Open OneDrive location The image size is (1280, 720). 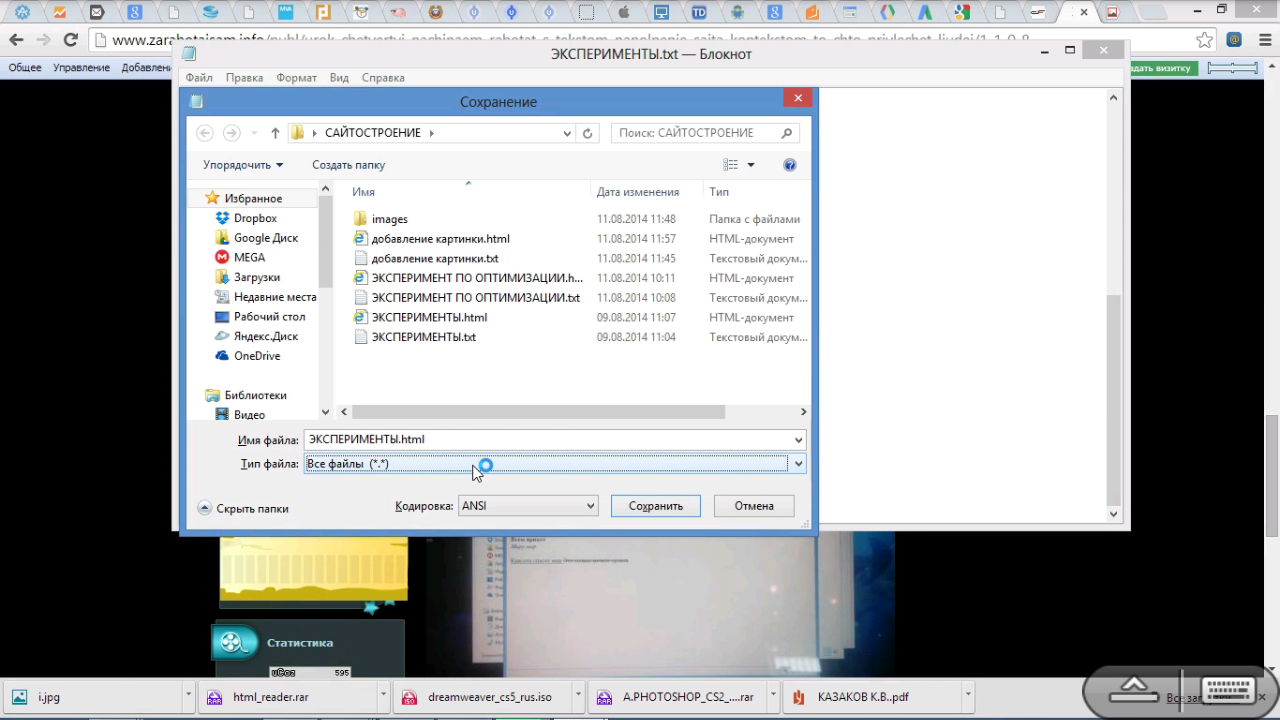coord(248,356)
